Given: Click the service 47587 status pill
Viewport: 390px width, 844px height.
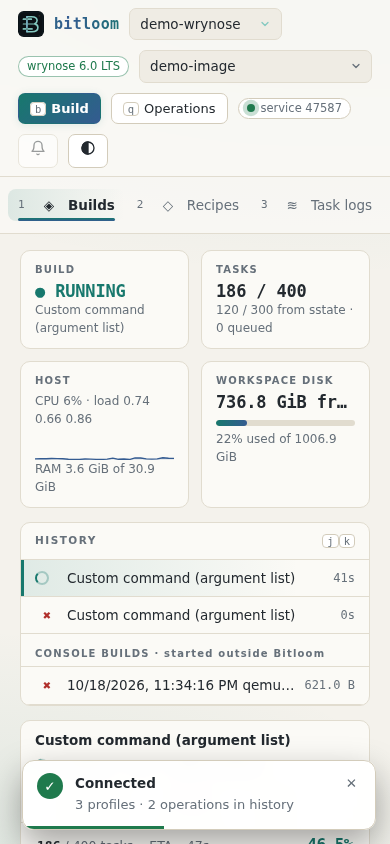Looking at the screenshot, I should click(294, 108).
